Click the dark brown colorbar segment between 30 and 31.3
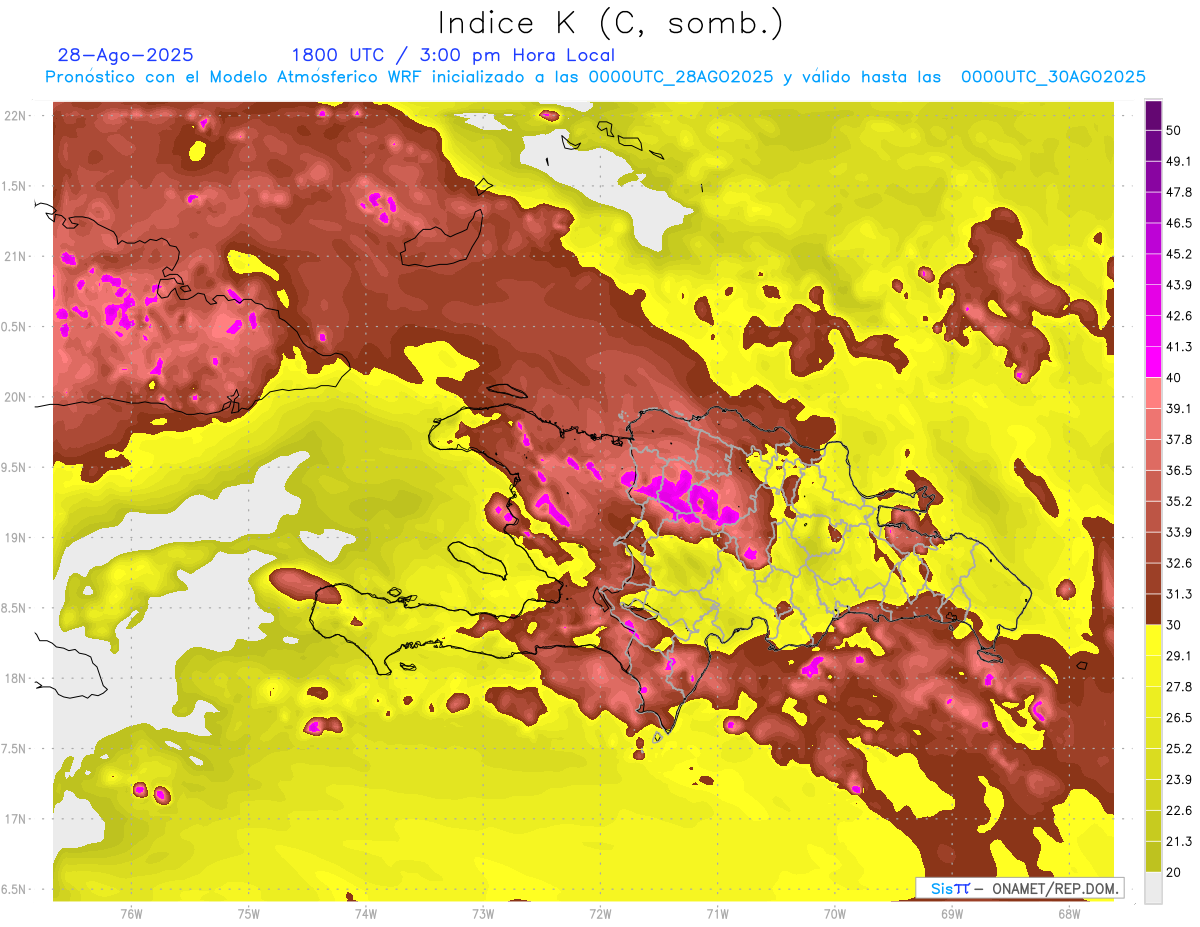Image resolution: width=1200 pixels, height=927 pixels. [x=1154, y=609]
